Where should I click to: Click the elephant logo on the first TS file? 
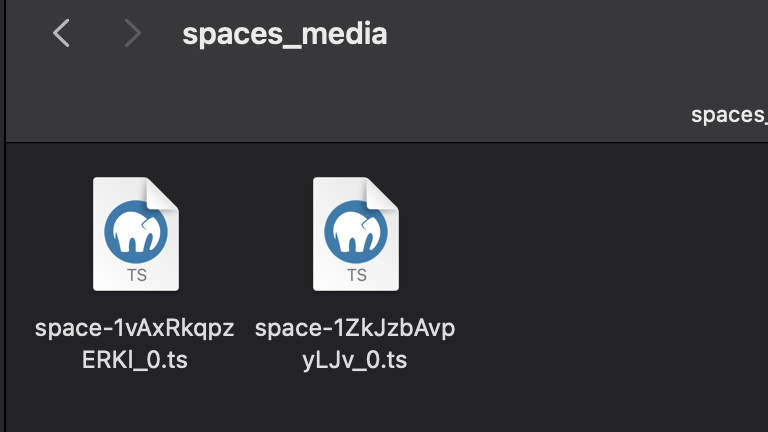click(136, 232)
